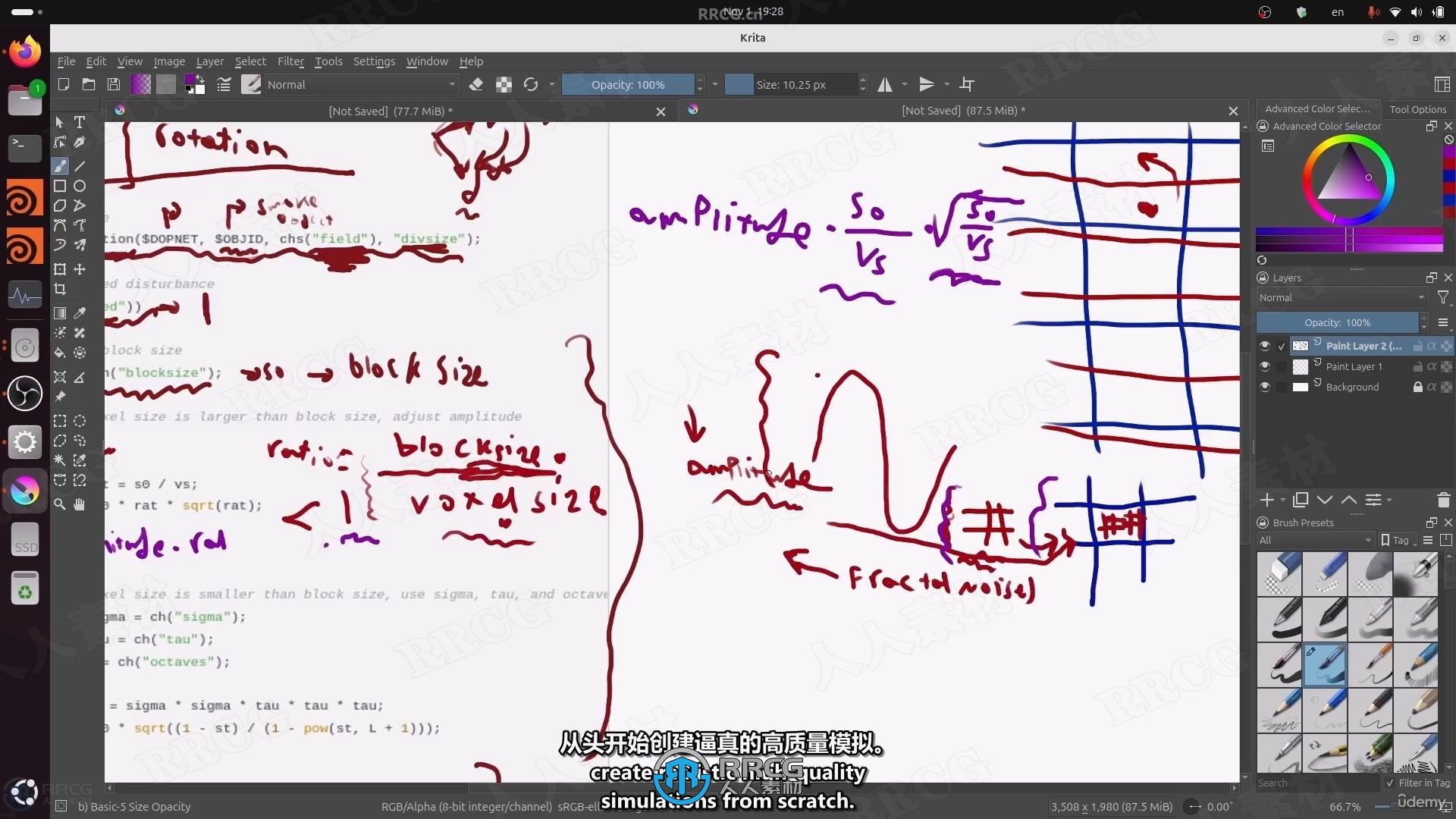Viewport: 1456px width, 819px height.
Task: Open the Filter menu
Action: (x=290, y=61)
